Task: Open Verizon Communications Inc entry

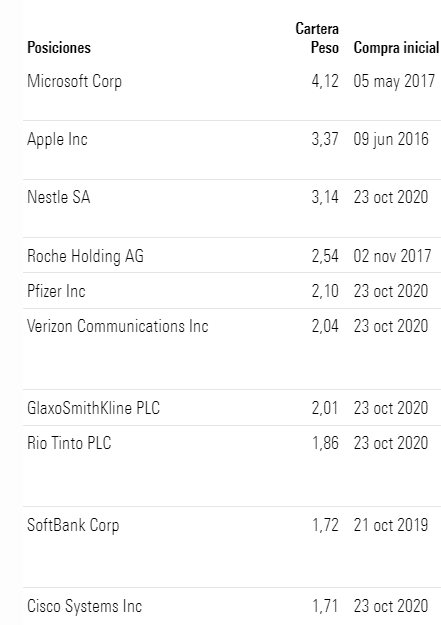Action: tap(118, 326)
